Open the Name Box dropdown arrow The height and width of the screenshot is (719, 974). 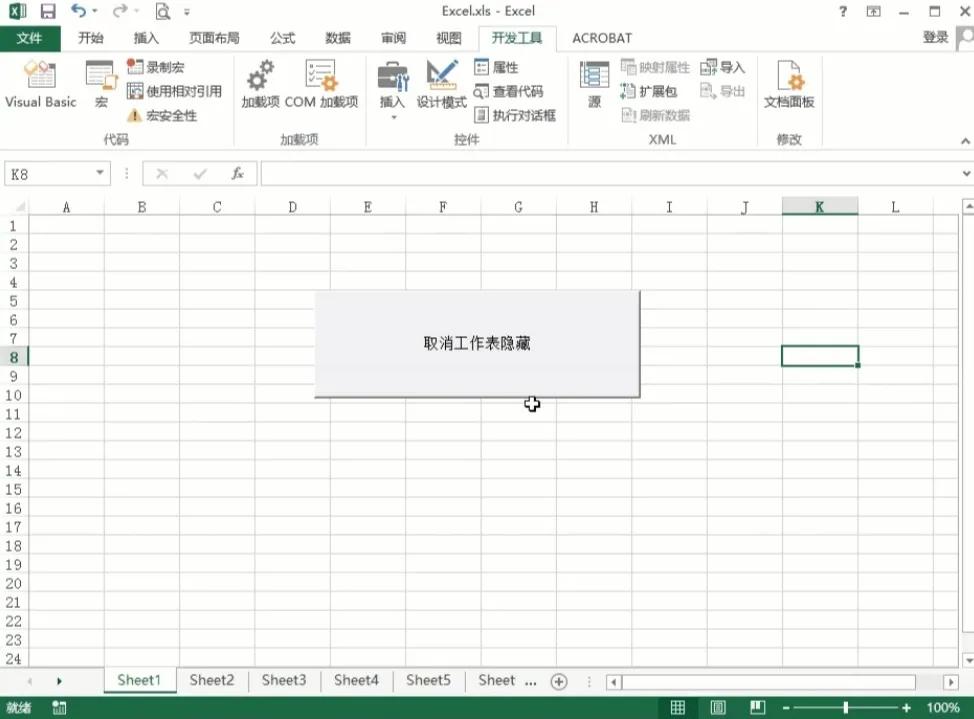(99, 173)
